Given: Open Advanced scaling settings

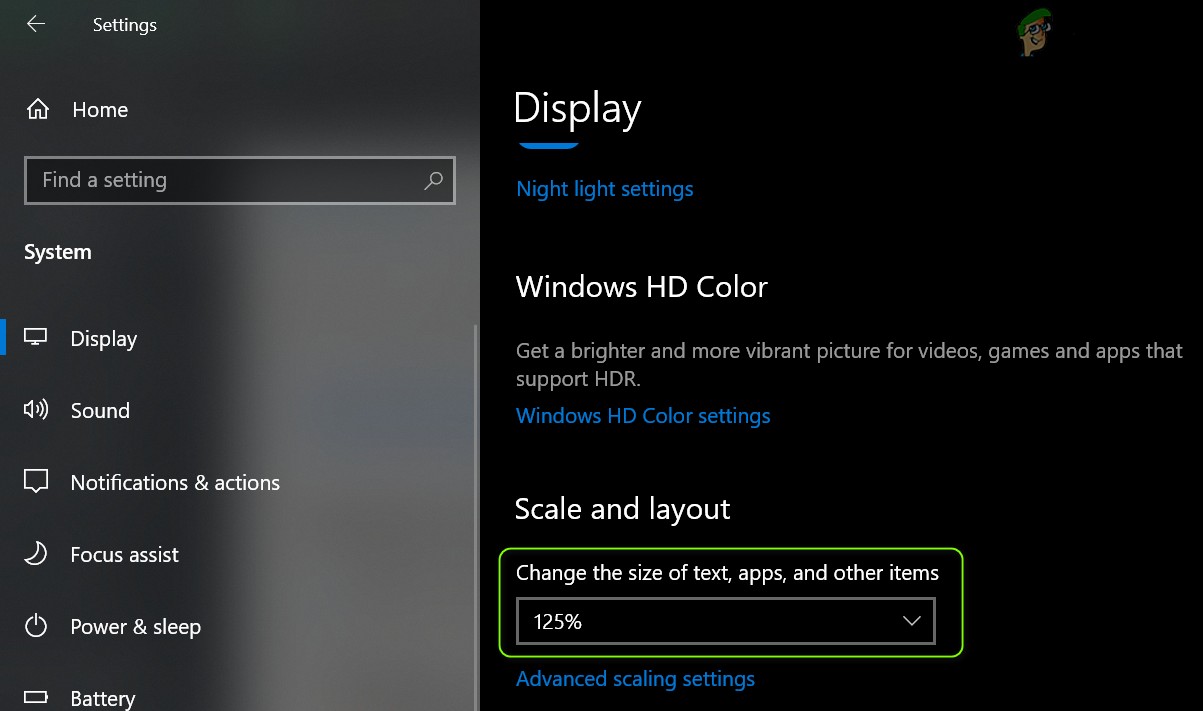Looking at the screenshot, I should [x=635, y=678].
